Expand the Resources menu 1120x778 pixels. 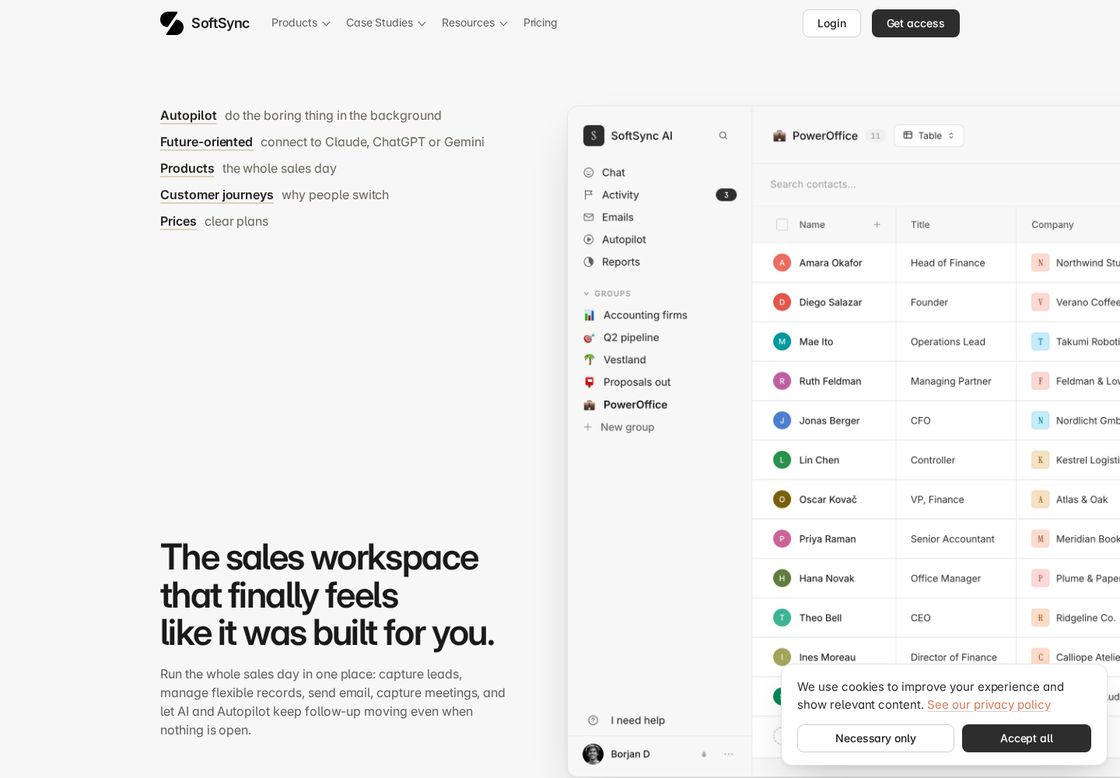474,23
